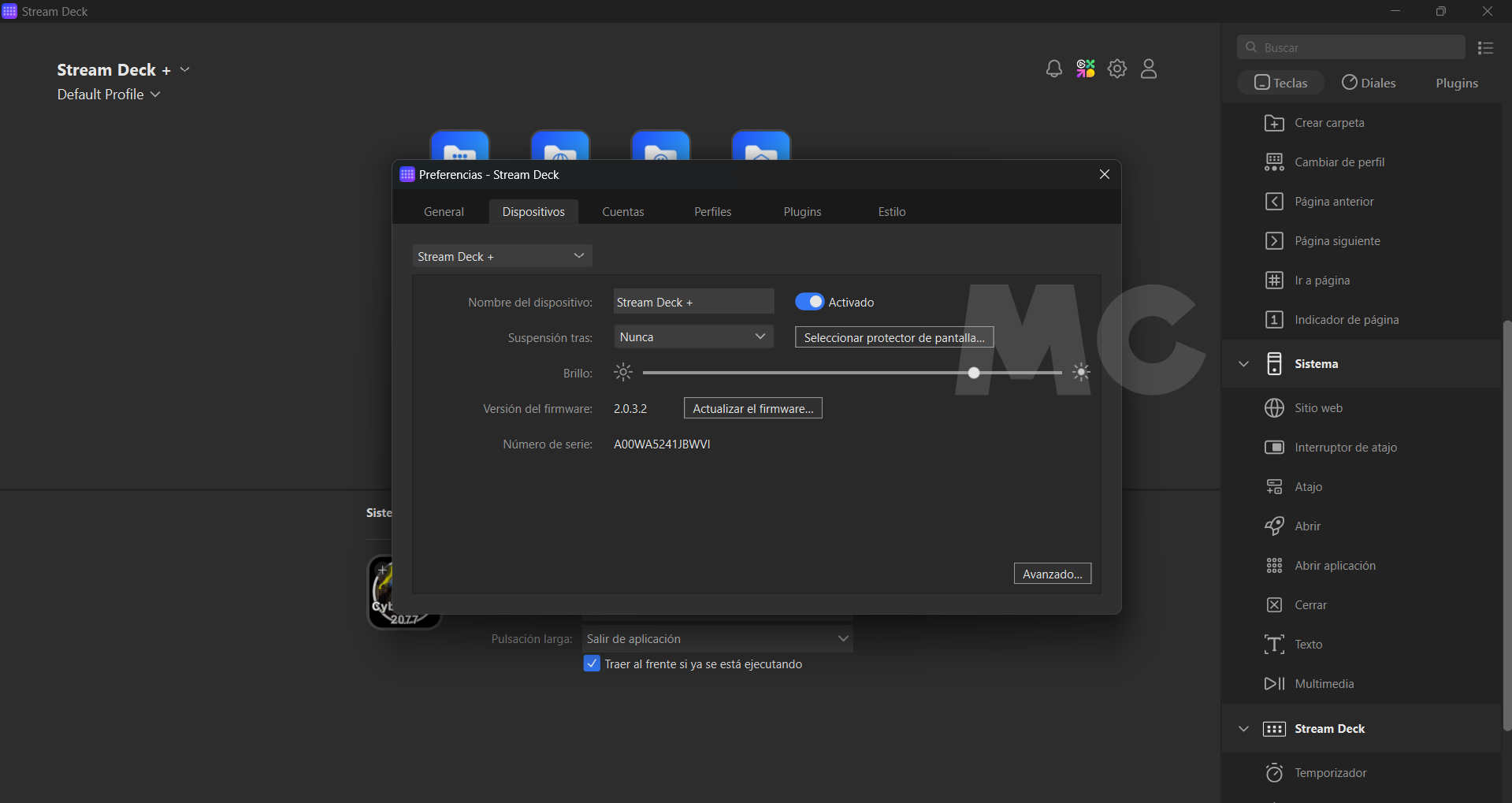Disable the Activado device toggle

tap(809, 302)
